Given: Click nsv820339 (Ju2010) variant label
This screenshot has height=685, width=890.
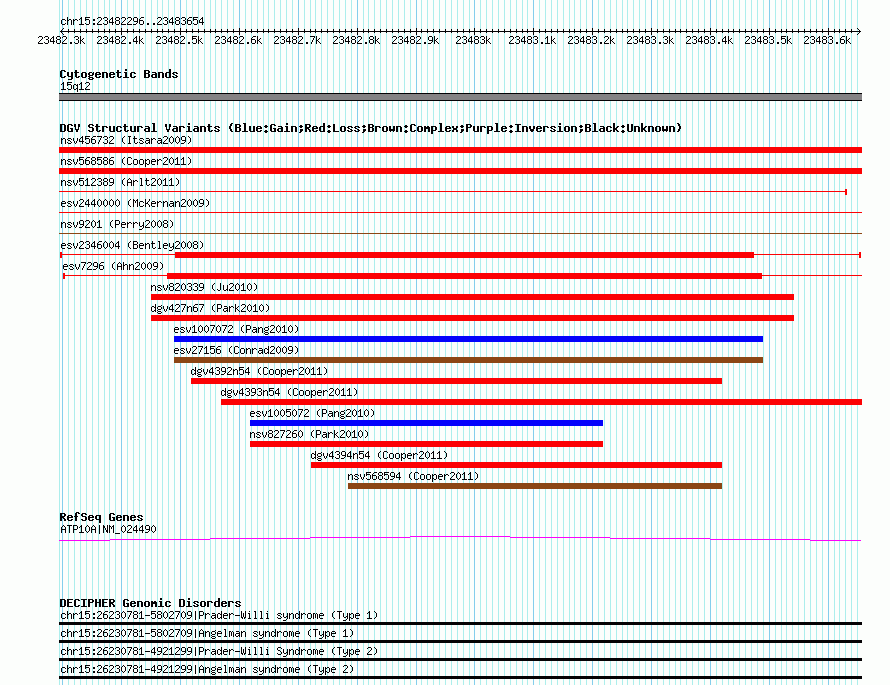Looking at the screenshot, I should click(x=204, y=287).
